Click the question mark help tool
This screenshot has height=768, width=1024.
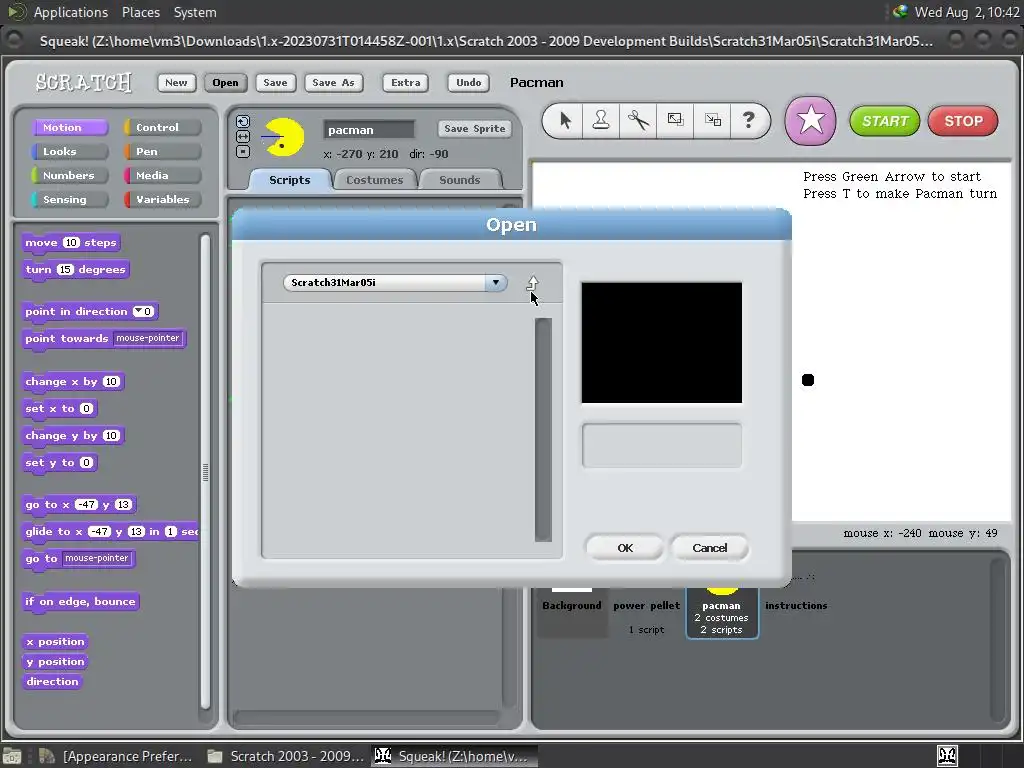pyautogui.click(x=749, y=120)
